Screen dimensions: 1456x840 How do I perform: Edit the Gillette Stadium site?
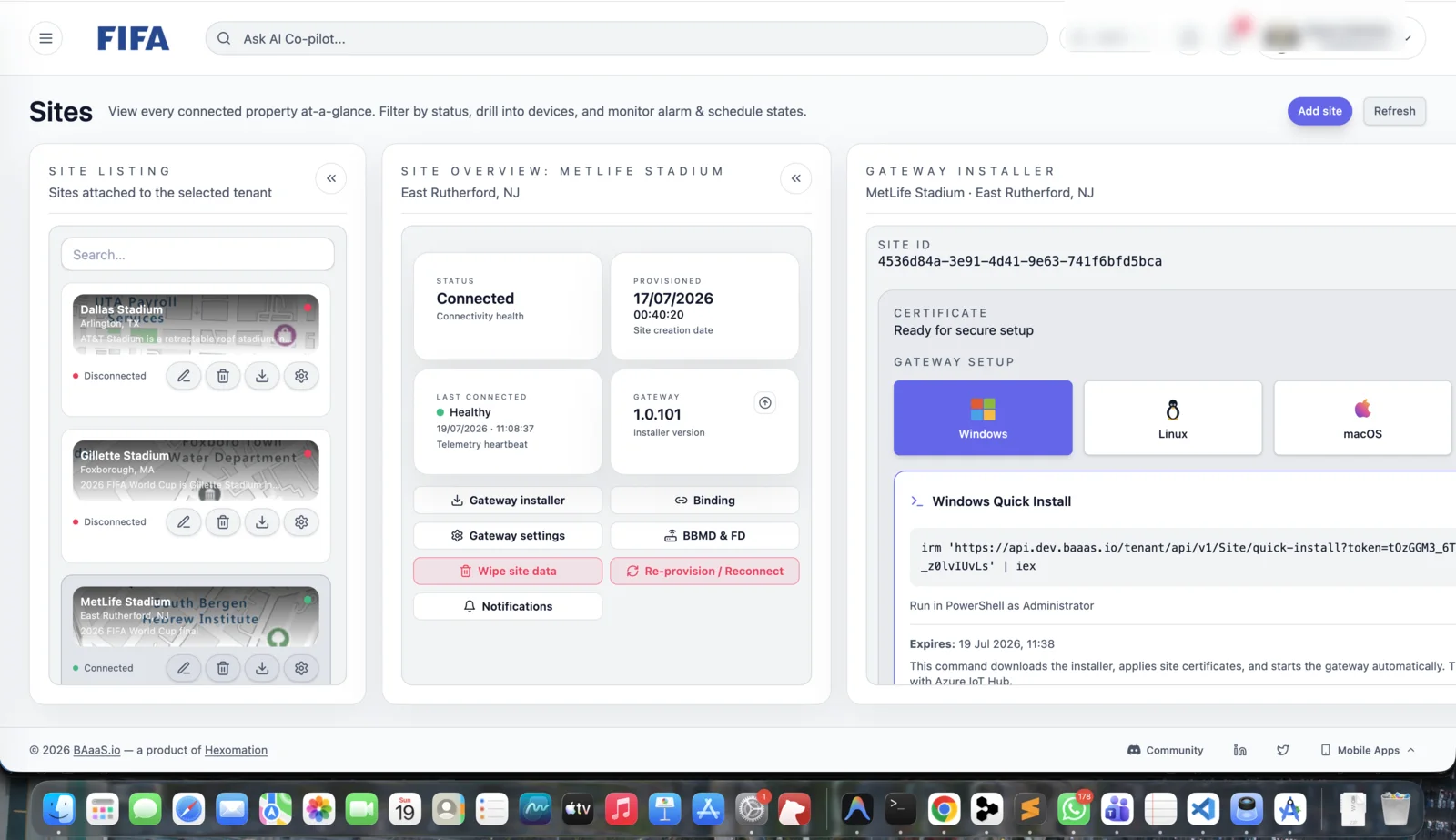click(x=184, y=522)
